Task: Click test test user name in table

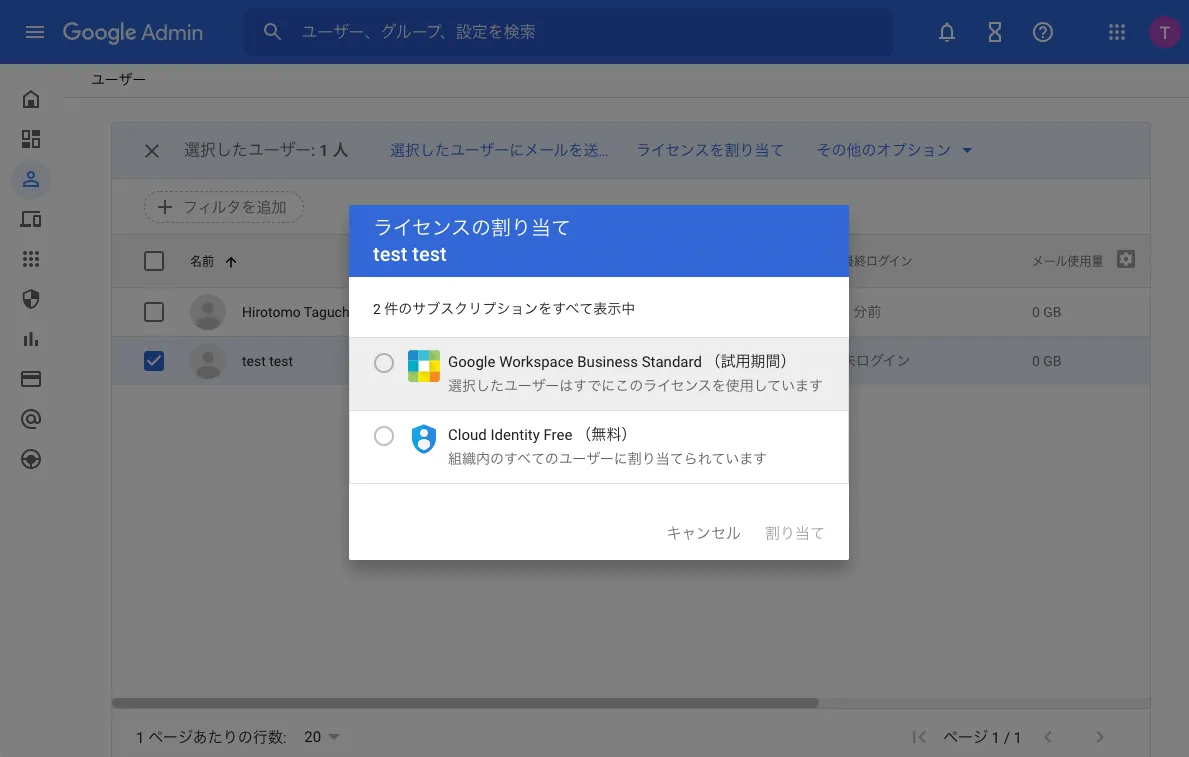Action: pos(267,361)
